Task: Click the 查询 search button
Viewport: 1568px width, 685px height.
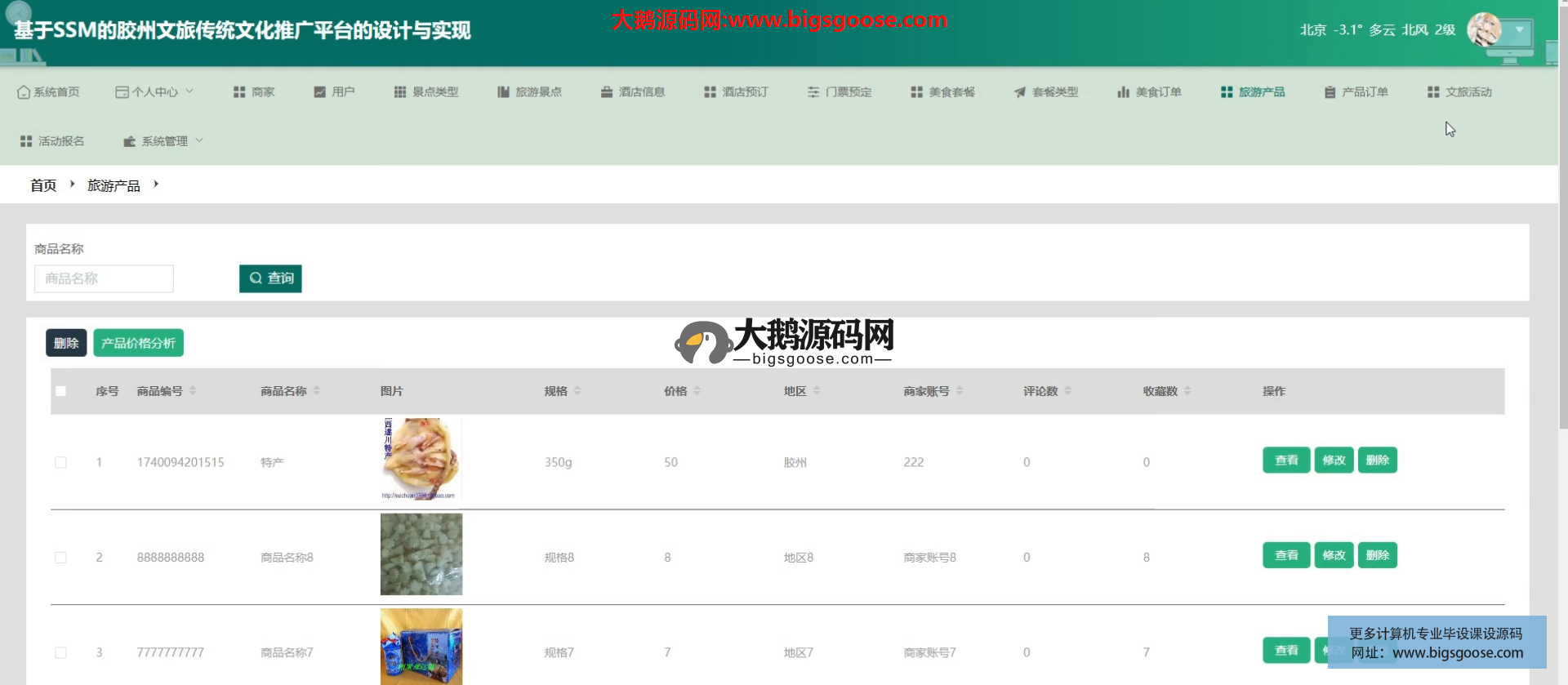Action: [270, 278]
